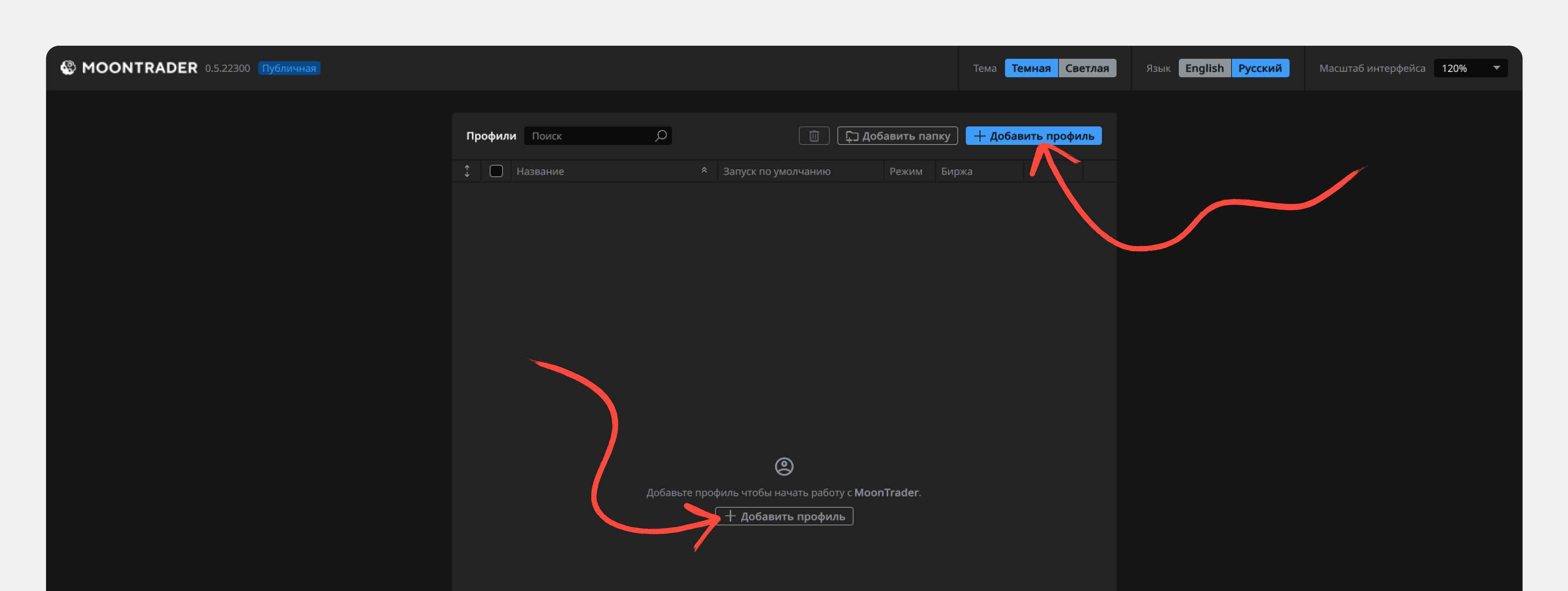Click the MoonTrader logo icon
This screenshot has height=591, width=1568.
(67, 68)
